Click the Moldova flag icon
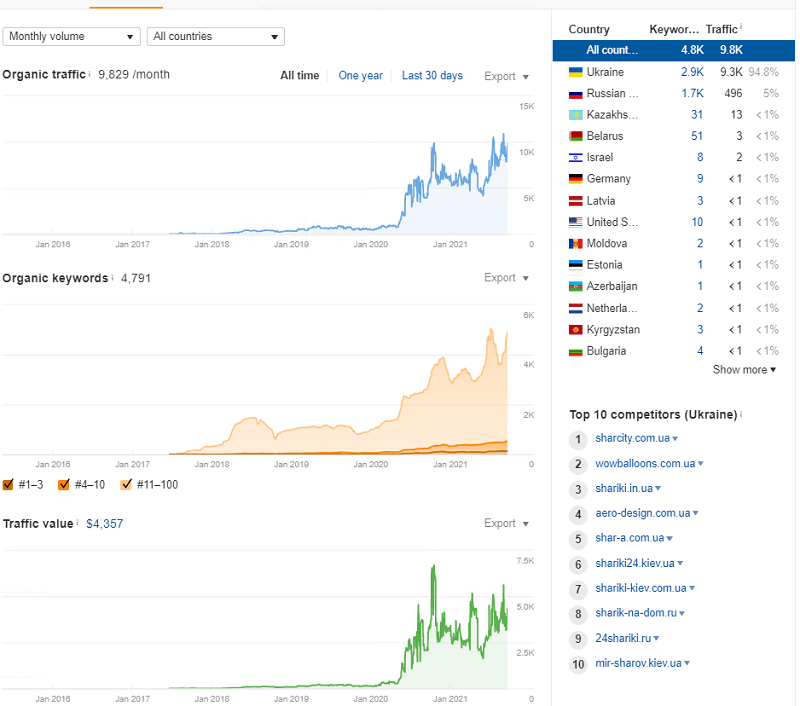 575,244
